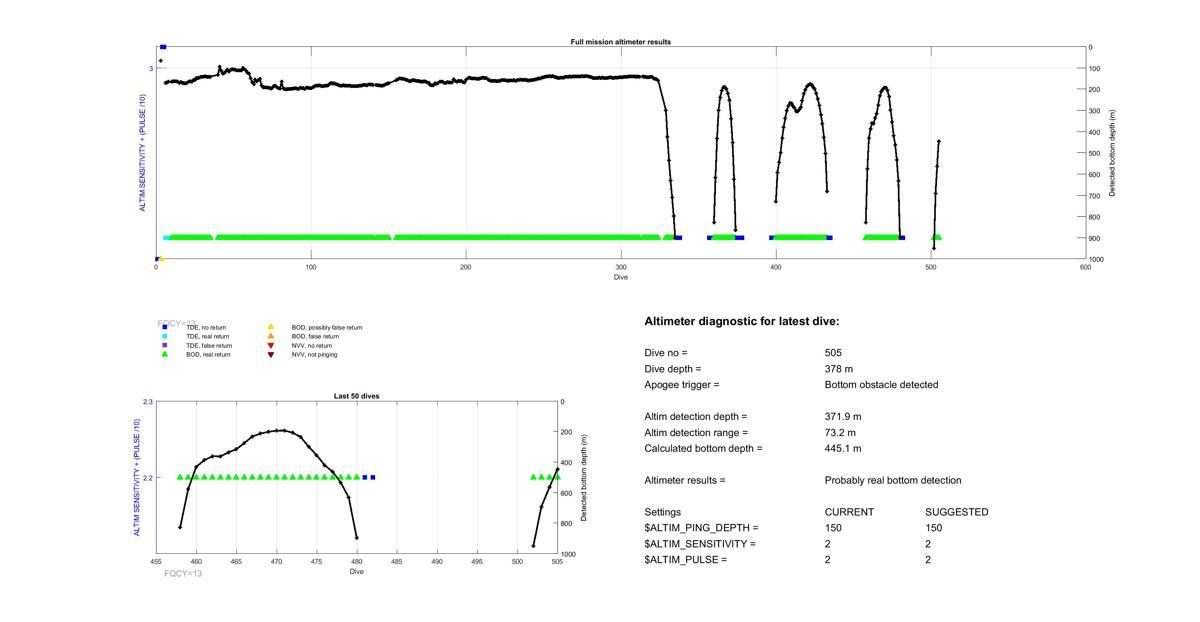Click the 'CURRENT' column header

tap(849, 512)
